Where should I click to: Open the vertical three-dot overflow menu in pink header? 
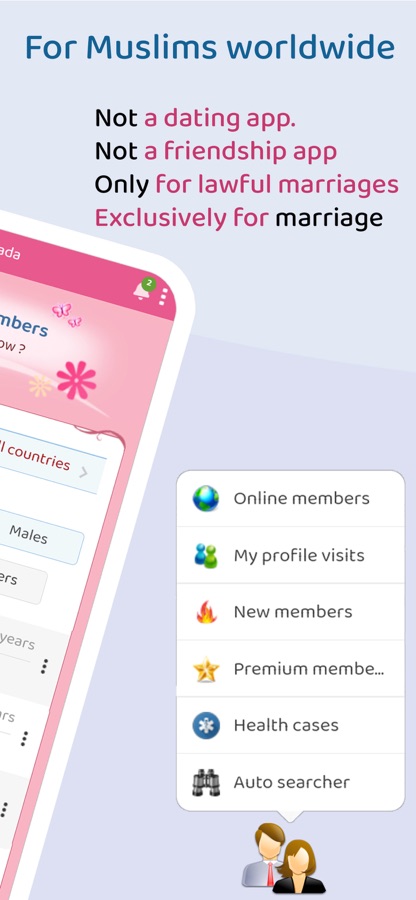pyautogui.click(x=163, y=297)
